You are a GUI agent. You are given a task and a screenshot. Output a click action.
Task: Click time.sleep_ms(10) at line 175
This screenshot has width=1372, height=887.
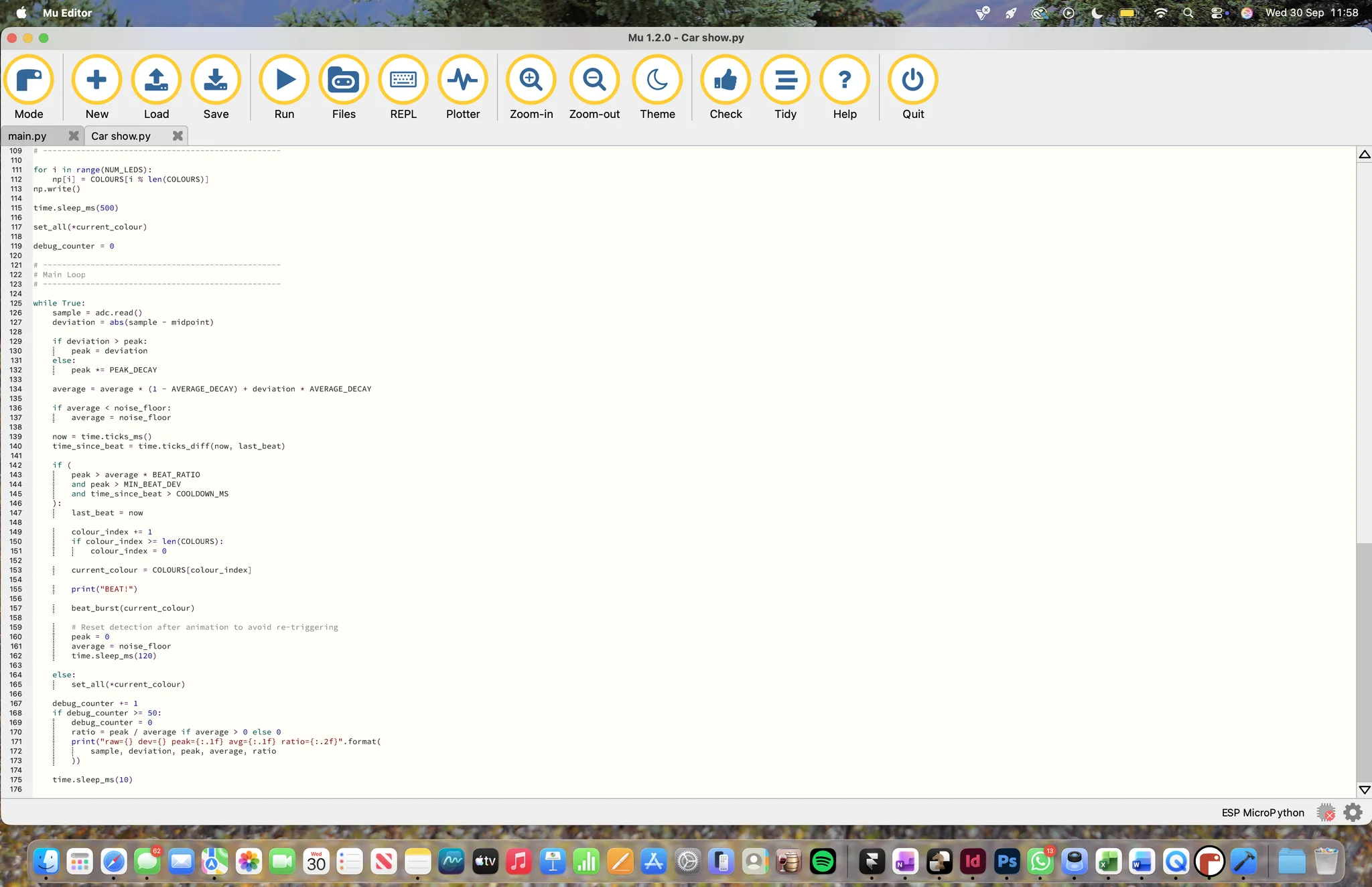(92, 780)
